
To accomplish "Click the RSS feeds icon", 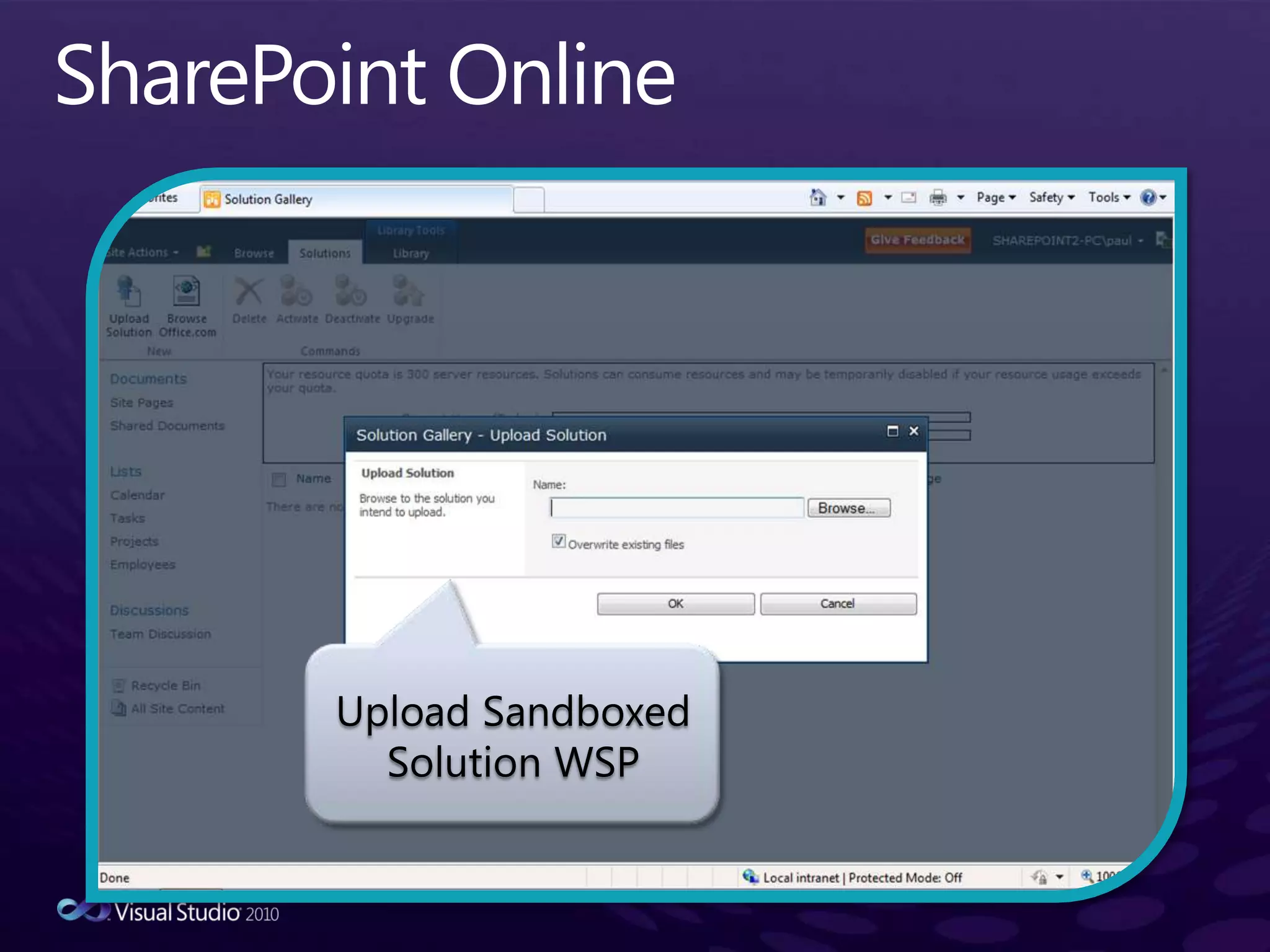I will coord(864,198).
